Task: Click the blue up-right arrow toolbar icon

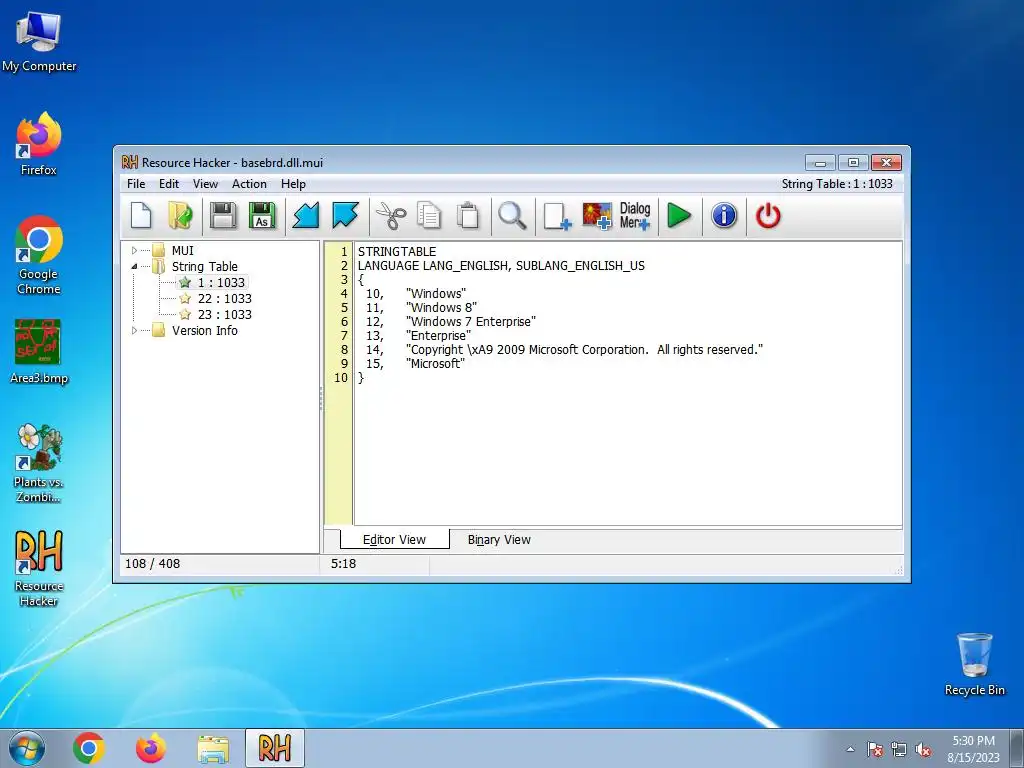Action: 345,216
